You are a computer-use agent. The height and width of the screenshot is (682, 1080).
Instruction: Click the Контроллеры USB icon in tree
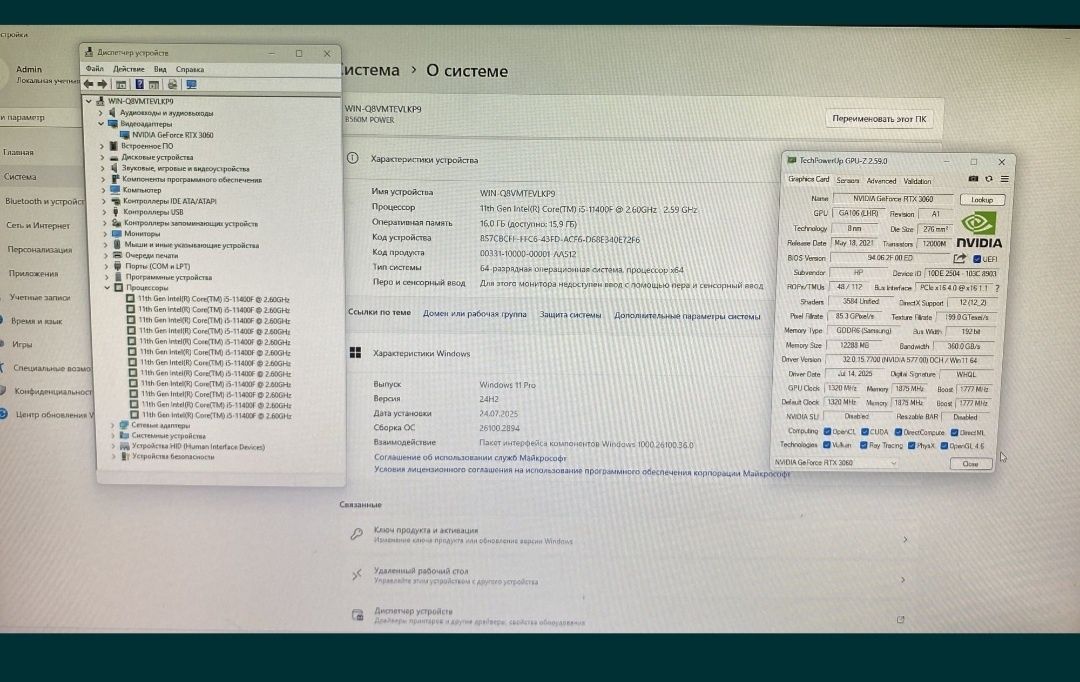tap(116, 211)
